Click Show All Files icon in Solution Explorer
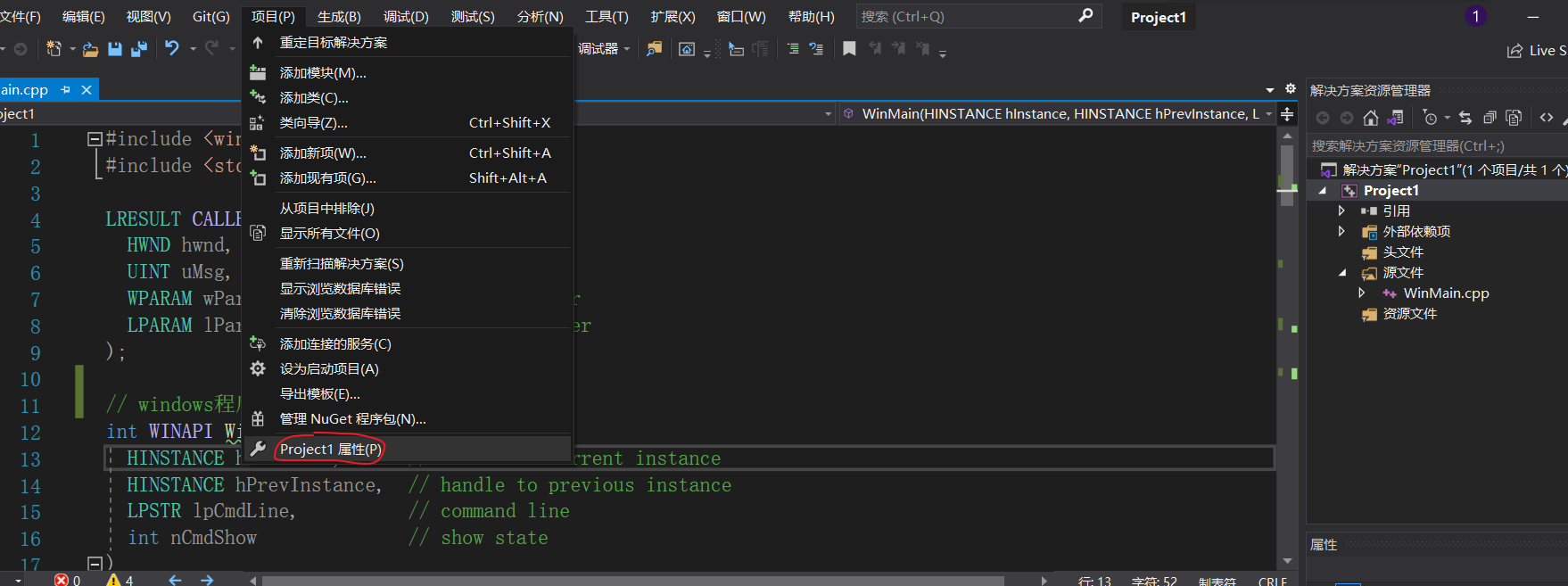The height and width of the screenshot is (586, 1568). coord(1514,118)
